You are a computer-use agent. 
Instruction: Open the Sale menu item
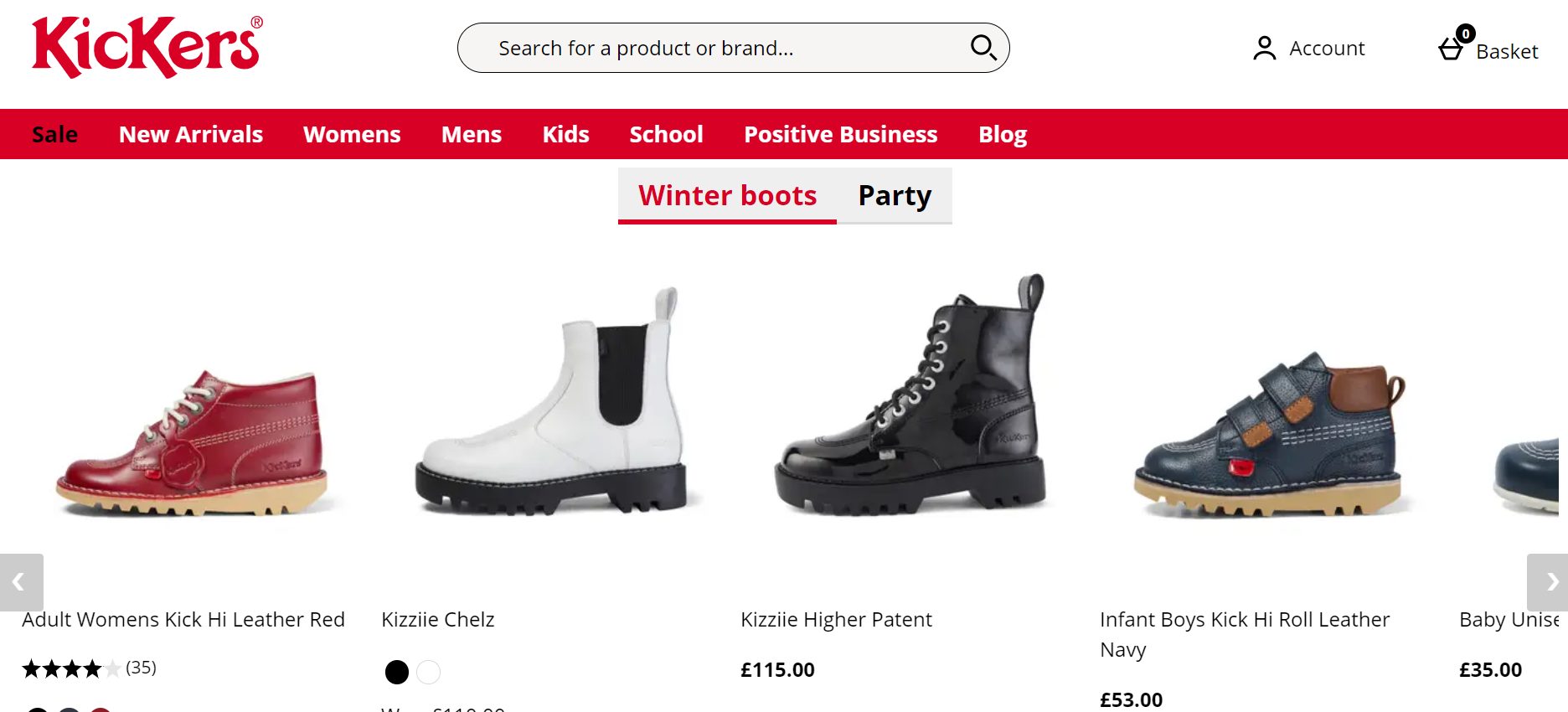[x=54, y=134]
